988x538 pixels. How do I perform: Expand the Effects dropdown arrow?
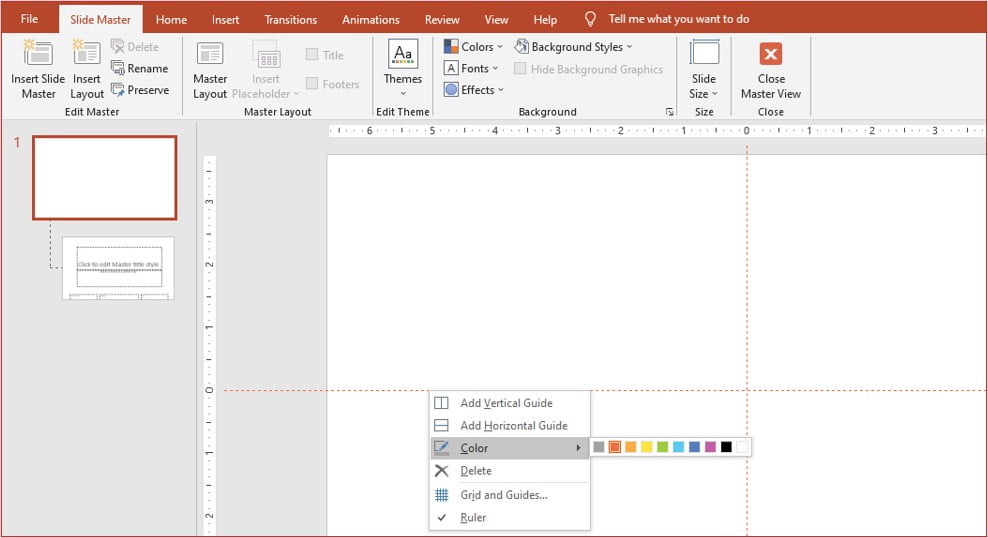501,90
